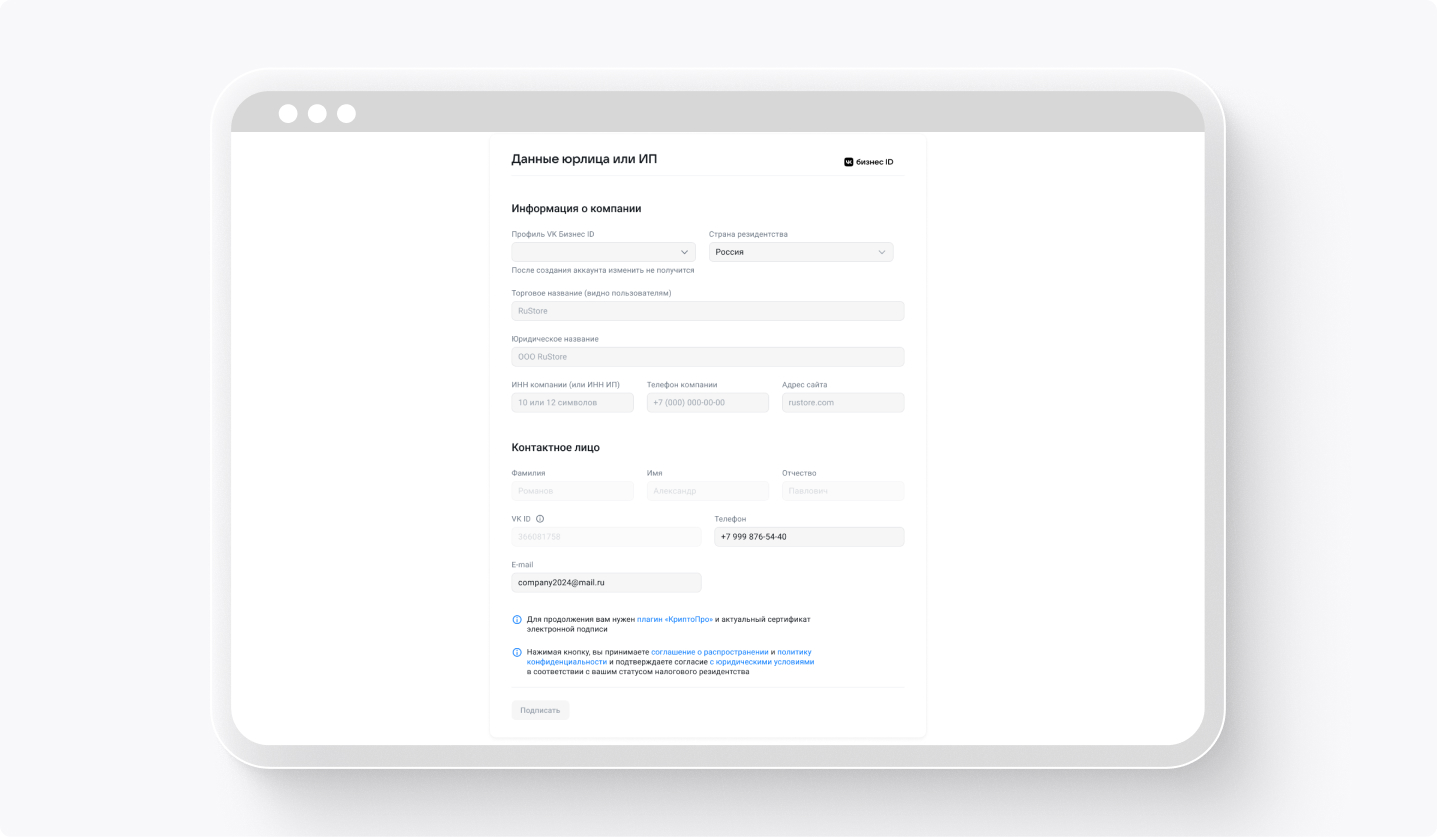Viewport: 1437px width, 837px height.
Task: Click the Телефон field with +7 999 876-54-40
Action: pos(808,537)
